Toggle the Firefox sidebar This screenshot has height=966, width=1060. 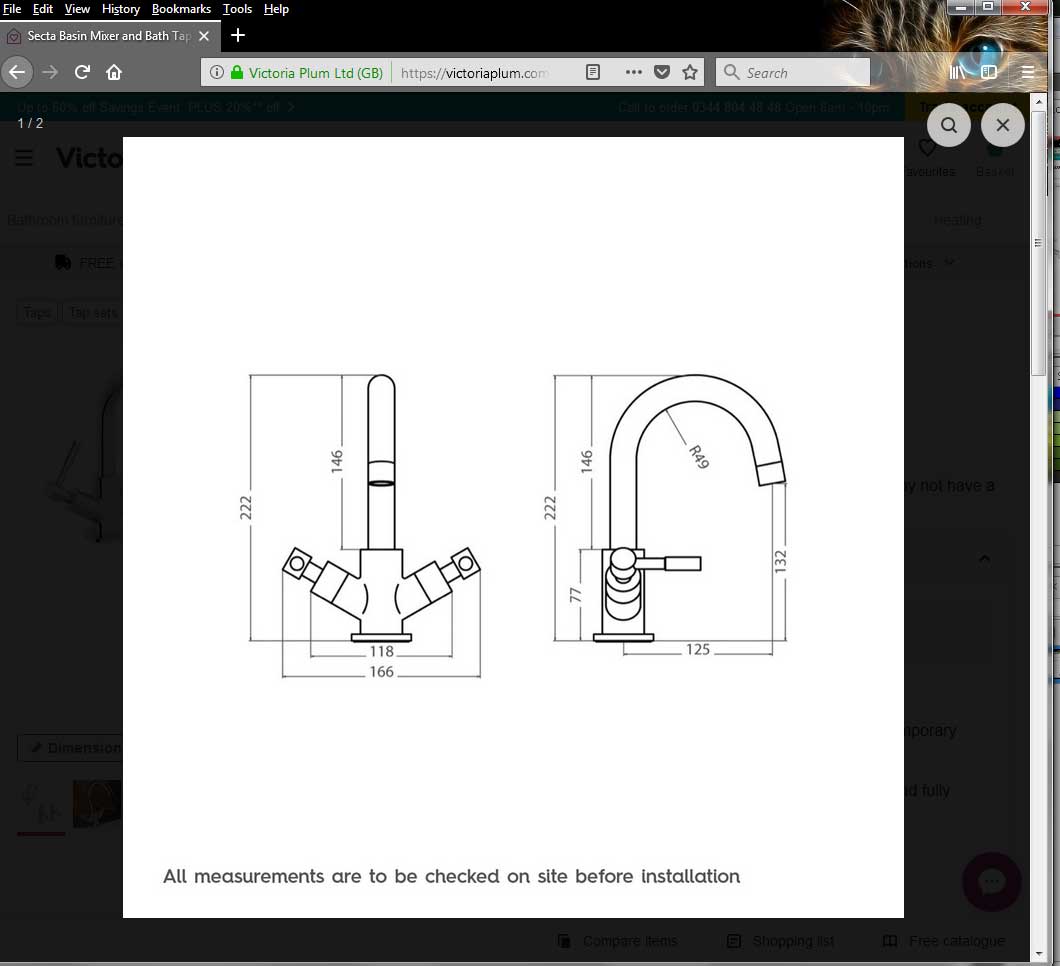click(989, 72)
